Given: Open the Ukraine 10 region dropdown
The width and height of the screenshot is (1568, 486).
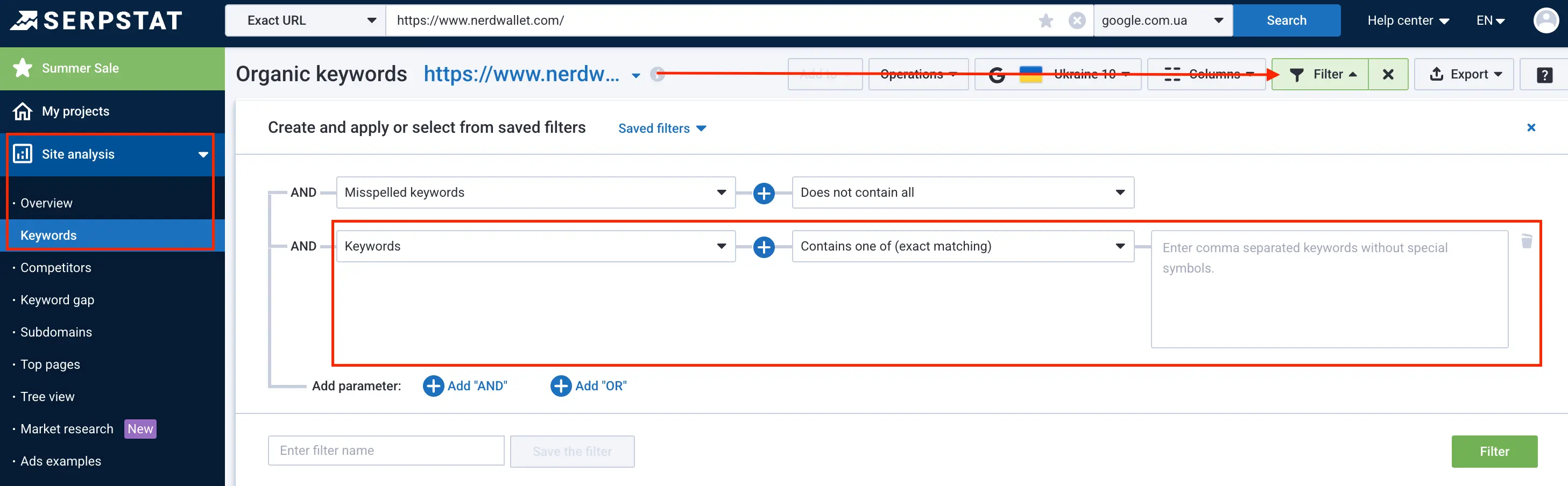Looking at the screenshot, I should [x=1057, y=74].
